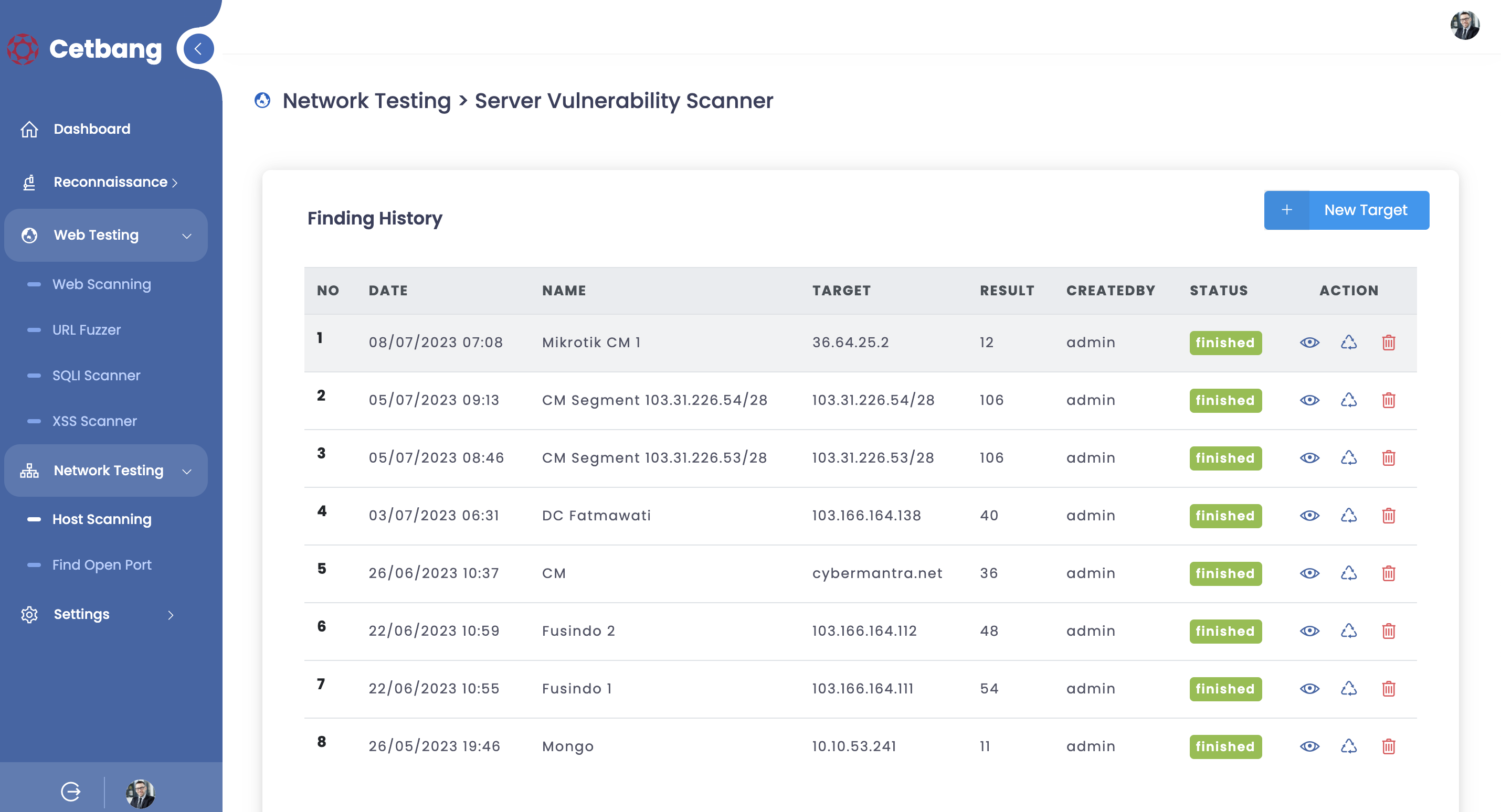This screenshot has width=1501, height=812.
Task: Delete the Mikrotik CM 1 scan
Action: 1388,343
